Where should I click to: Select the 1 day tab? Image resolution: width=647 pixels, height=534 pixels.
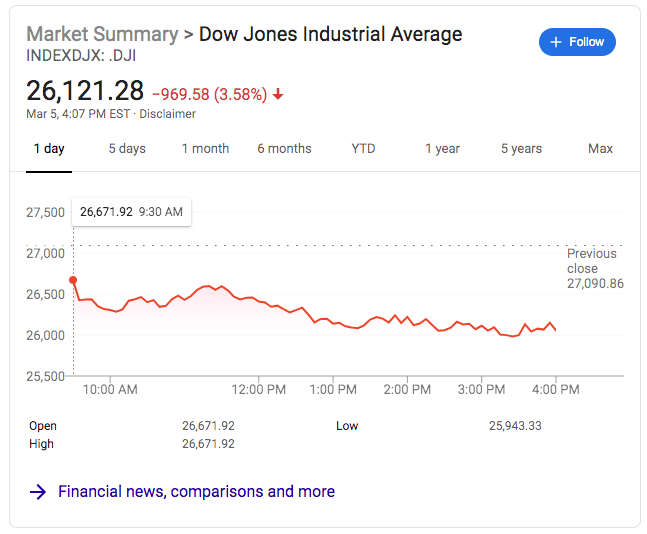click(x=49, y=149)
